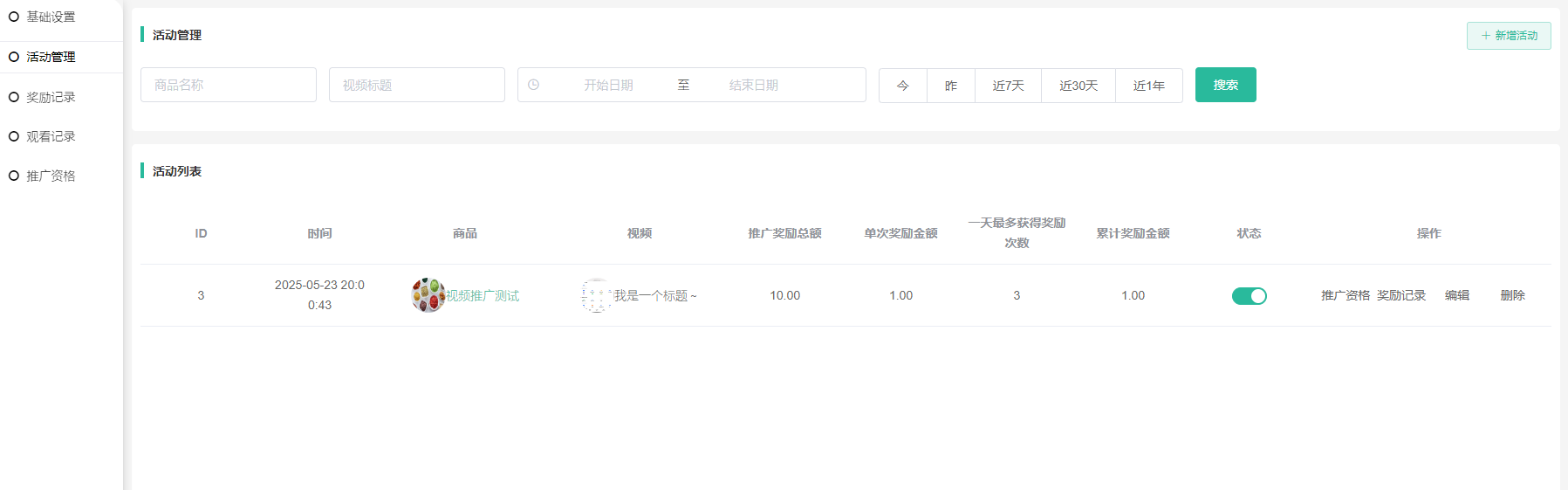Select 活动管理 sidebar item
Image resolution: width=1568 pixels, height=490 pixels.
click(x=50, y=57)
